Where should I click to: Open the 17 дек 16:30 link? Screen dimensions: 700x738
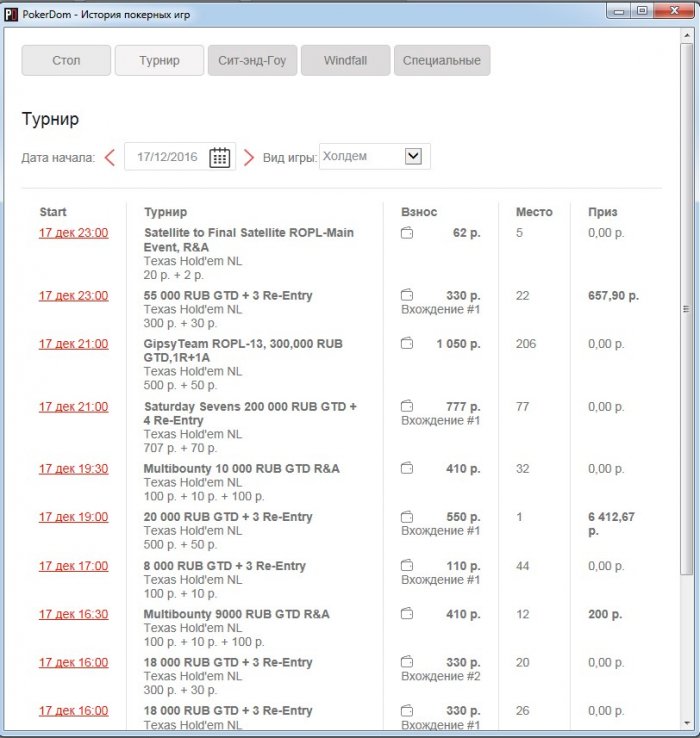click(73, 614)
